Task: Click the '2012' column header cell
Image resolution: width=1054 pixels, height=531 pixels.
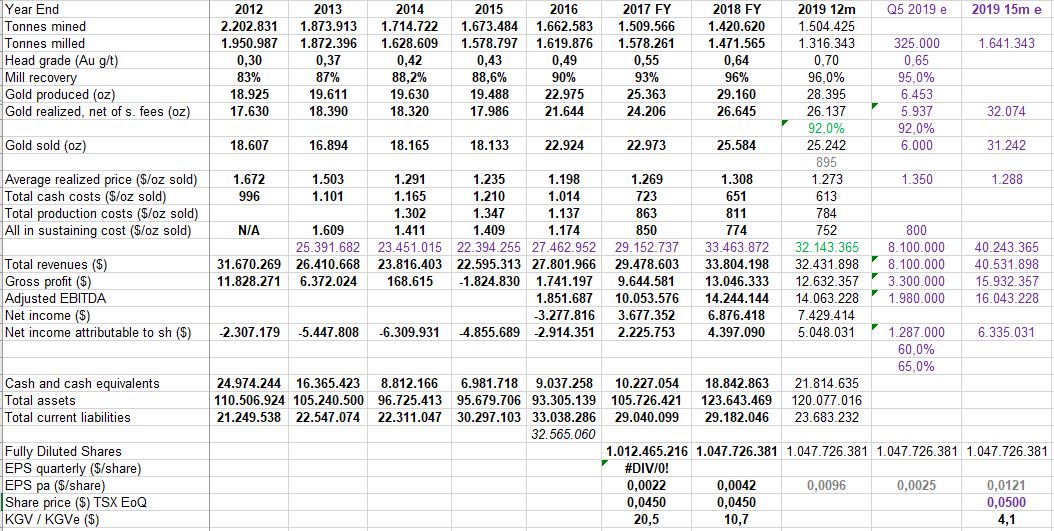Action: tap(249, 9)
